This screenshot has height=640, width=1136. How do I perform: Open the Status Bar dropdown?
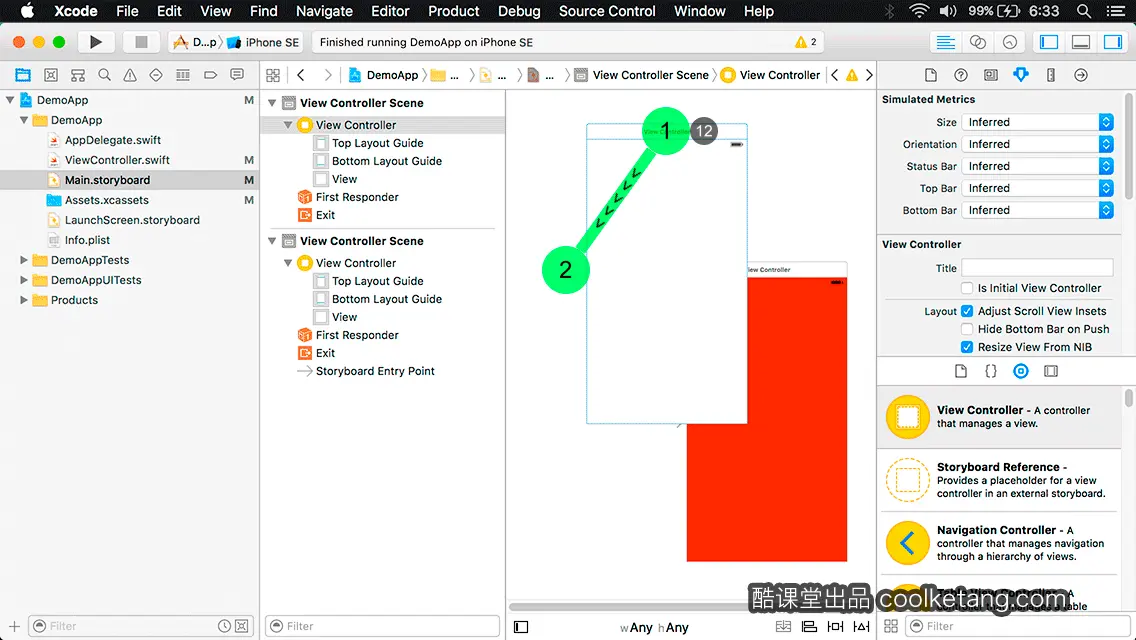(1037, 166)
